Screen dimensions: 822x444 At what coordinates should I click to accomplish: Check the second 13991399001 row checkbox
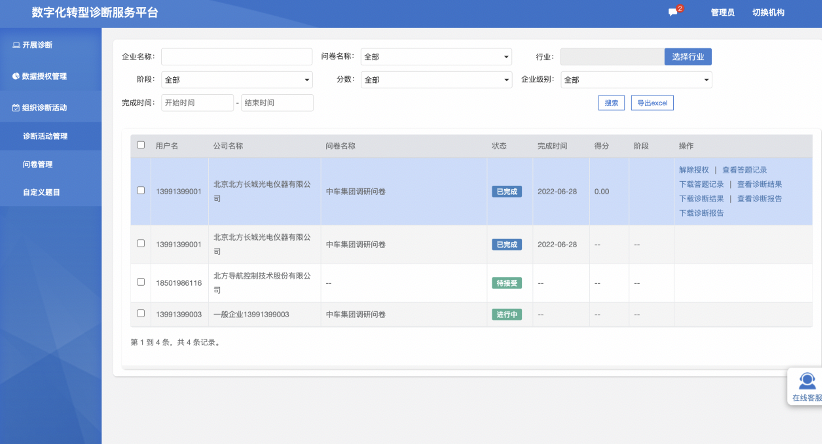(x=141, y=243)
